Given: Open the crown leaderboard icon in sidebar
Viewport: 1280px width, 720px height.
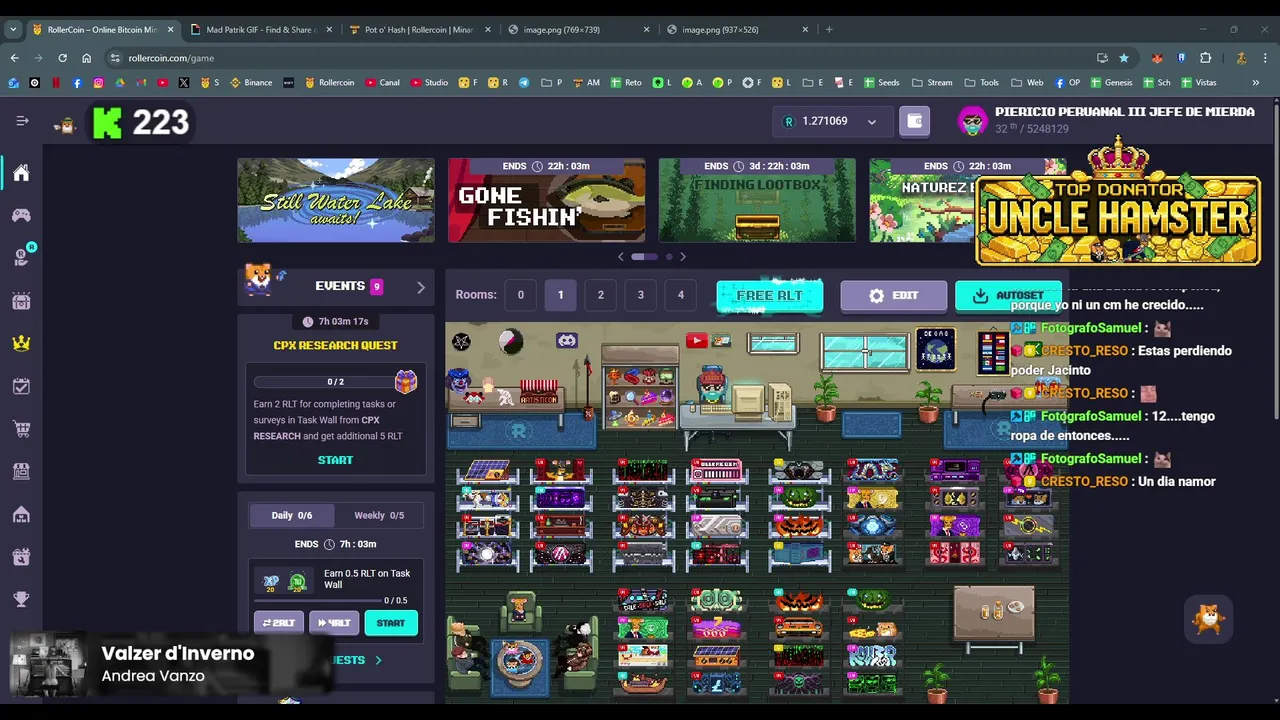Looking at the screenshot, I should (21, 343).
